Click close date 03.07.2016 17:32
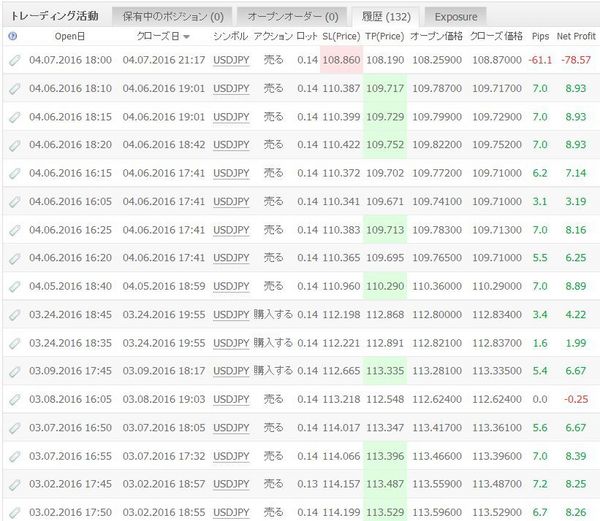Viewport: 600px width, 521px height. pos(164,456)
